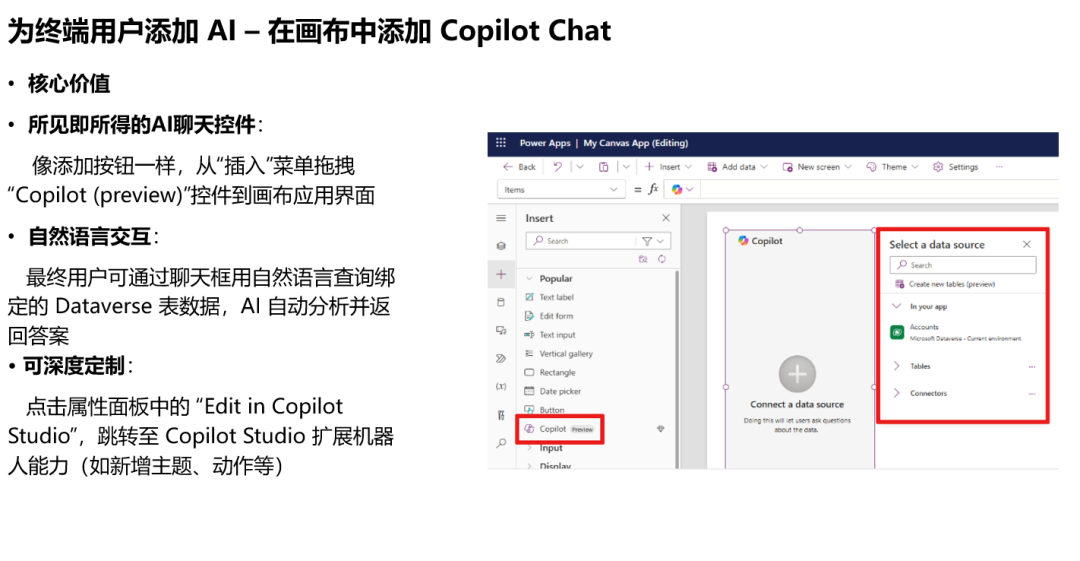1080x561 pixels.
Task: Open the Data sidebar icon
Action: tap(501, 302)
